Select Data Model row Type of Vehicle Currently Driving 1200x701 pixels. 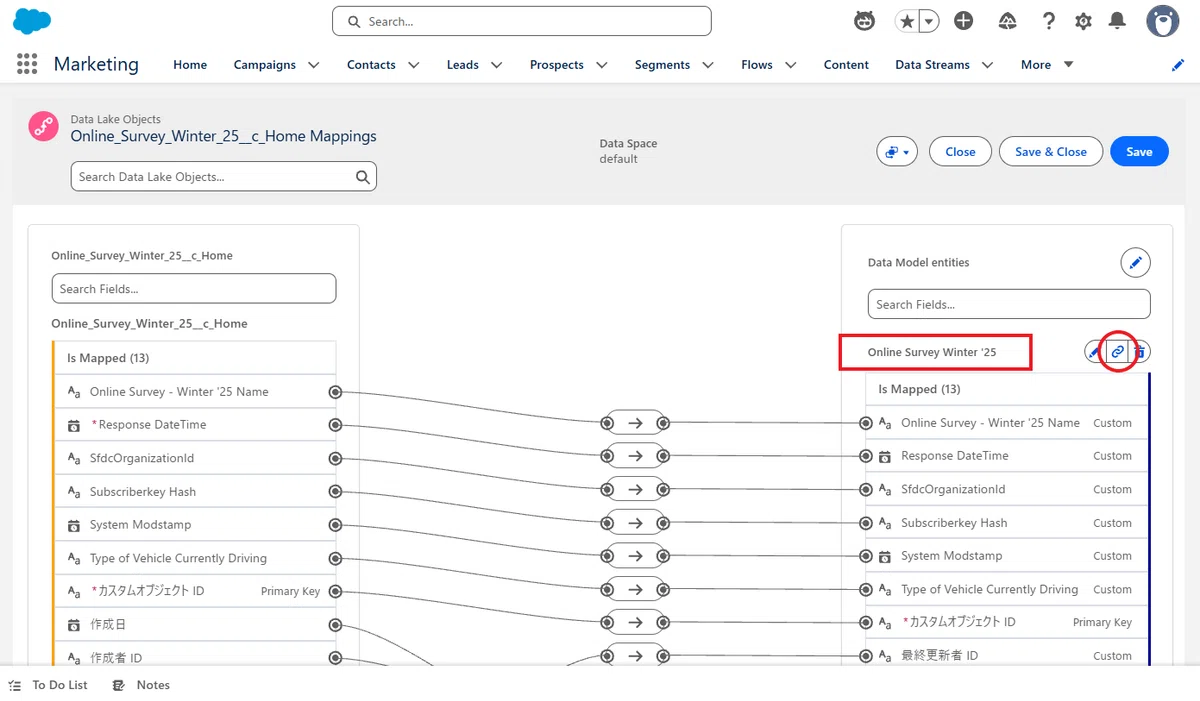[x=1007, y=590]
